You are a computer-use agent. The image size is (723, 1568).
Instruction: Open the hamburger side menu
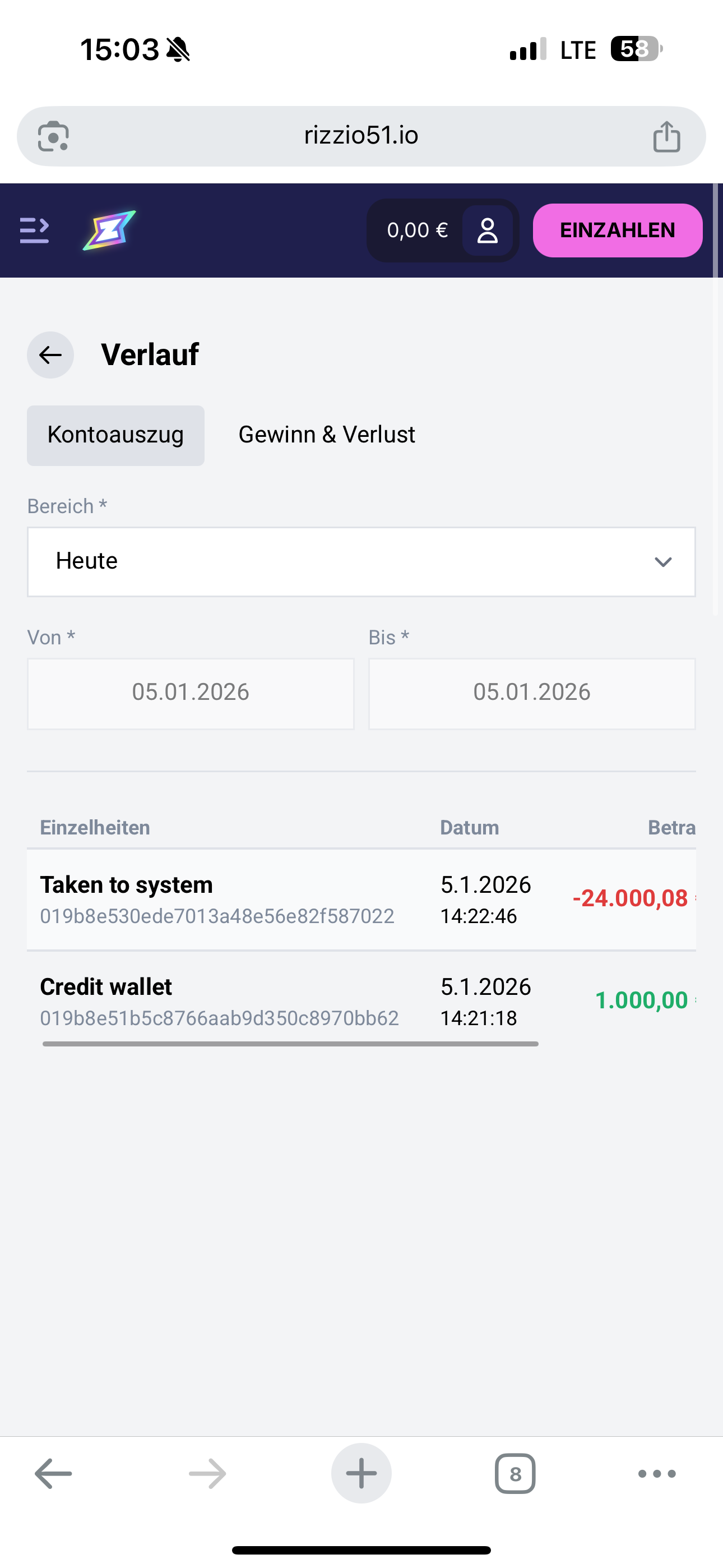[x=34, y=230]
